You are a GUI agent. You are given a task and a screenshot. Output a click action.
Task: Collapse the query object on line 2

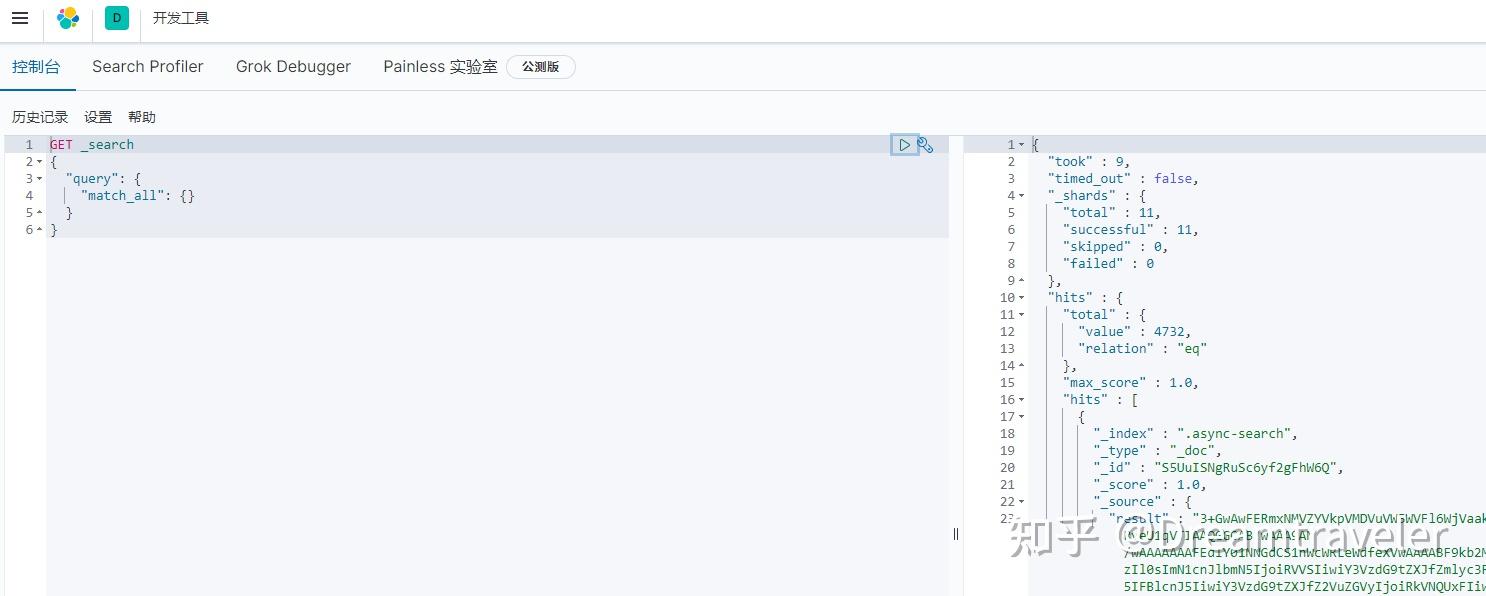(39, 161)
